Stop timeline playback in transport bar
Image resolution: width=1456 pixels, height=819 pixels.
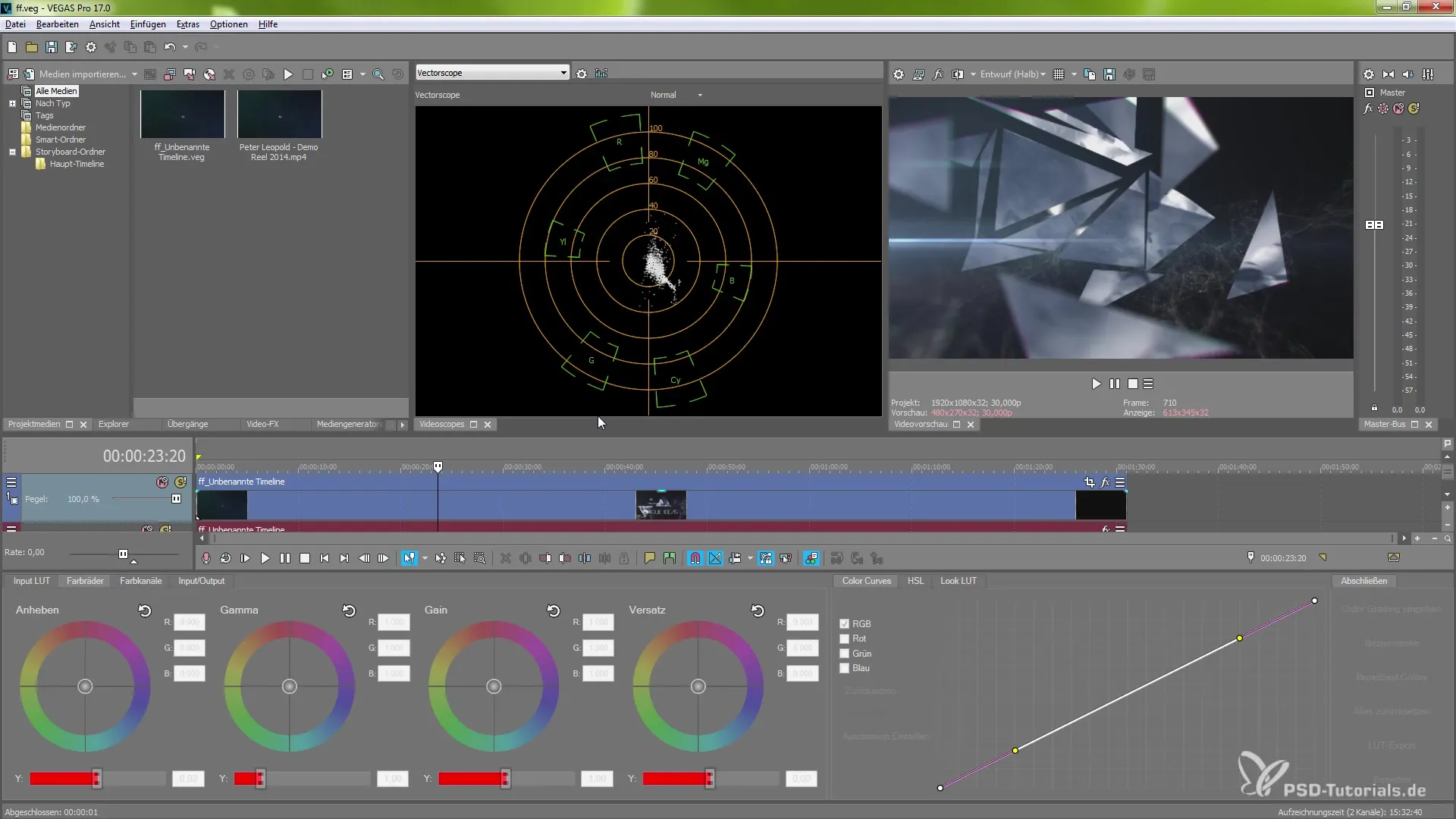[305, 558]
